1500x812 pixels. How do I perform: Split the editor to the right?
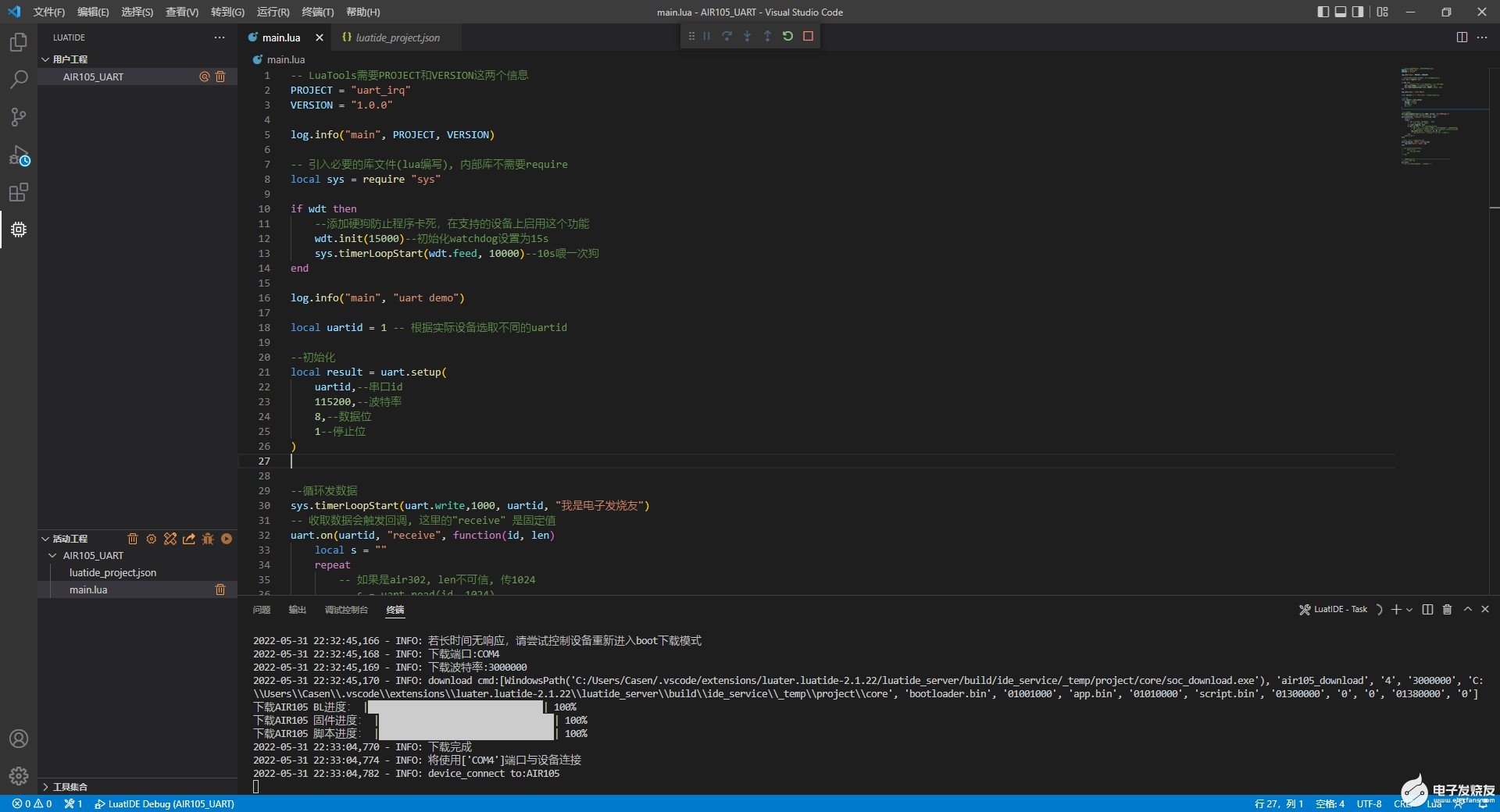pos(1462,37)
